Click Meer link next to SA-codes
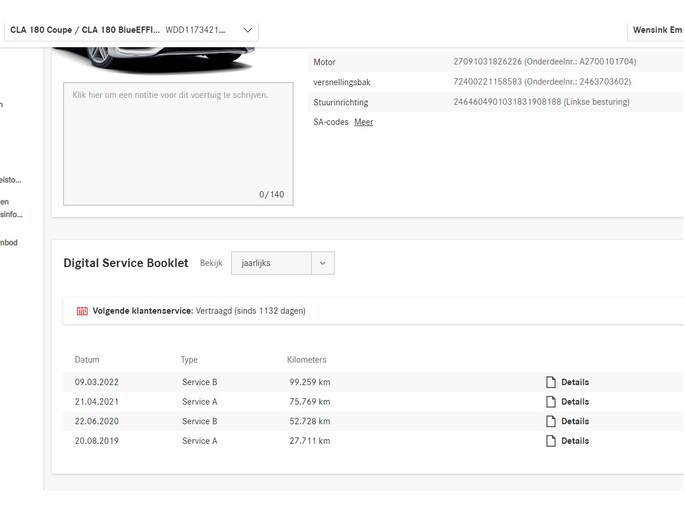The height and width of the screenshot is (514, 685). point(364,122)
